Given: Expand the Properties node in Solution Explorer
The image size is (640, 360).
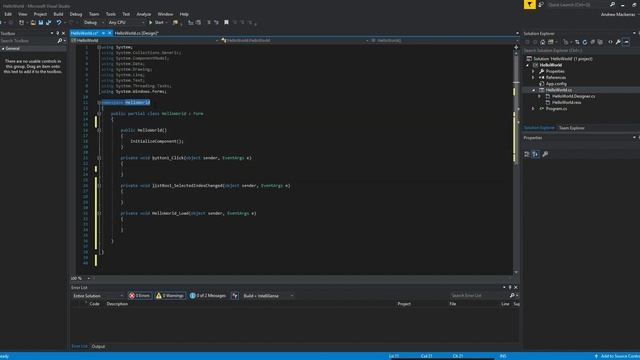Looking at the screenshot, I should [533, 71].
